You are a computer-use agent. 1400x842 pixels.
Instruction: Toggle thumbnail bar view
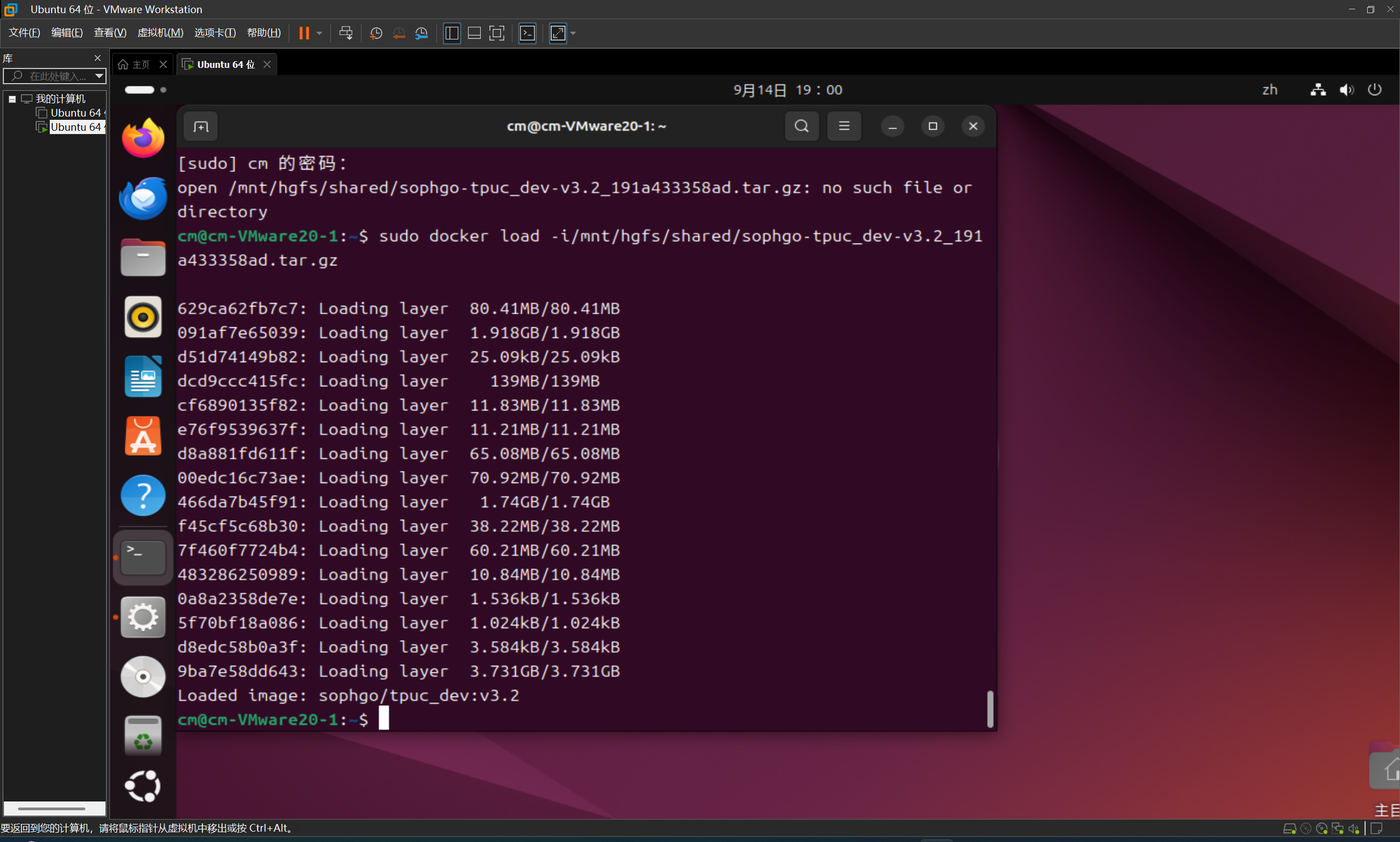474,33
